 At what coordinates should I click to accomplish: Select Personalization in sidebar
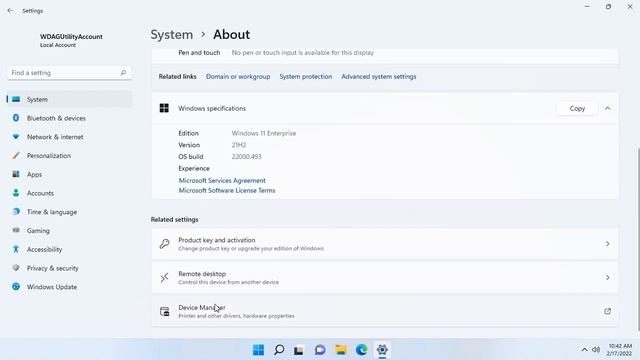pyautogui.click(x=69, y=156)
